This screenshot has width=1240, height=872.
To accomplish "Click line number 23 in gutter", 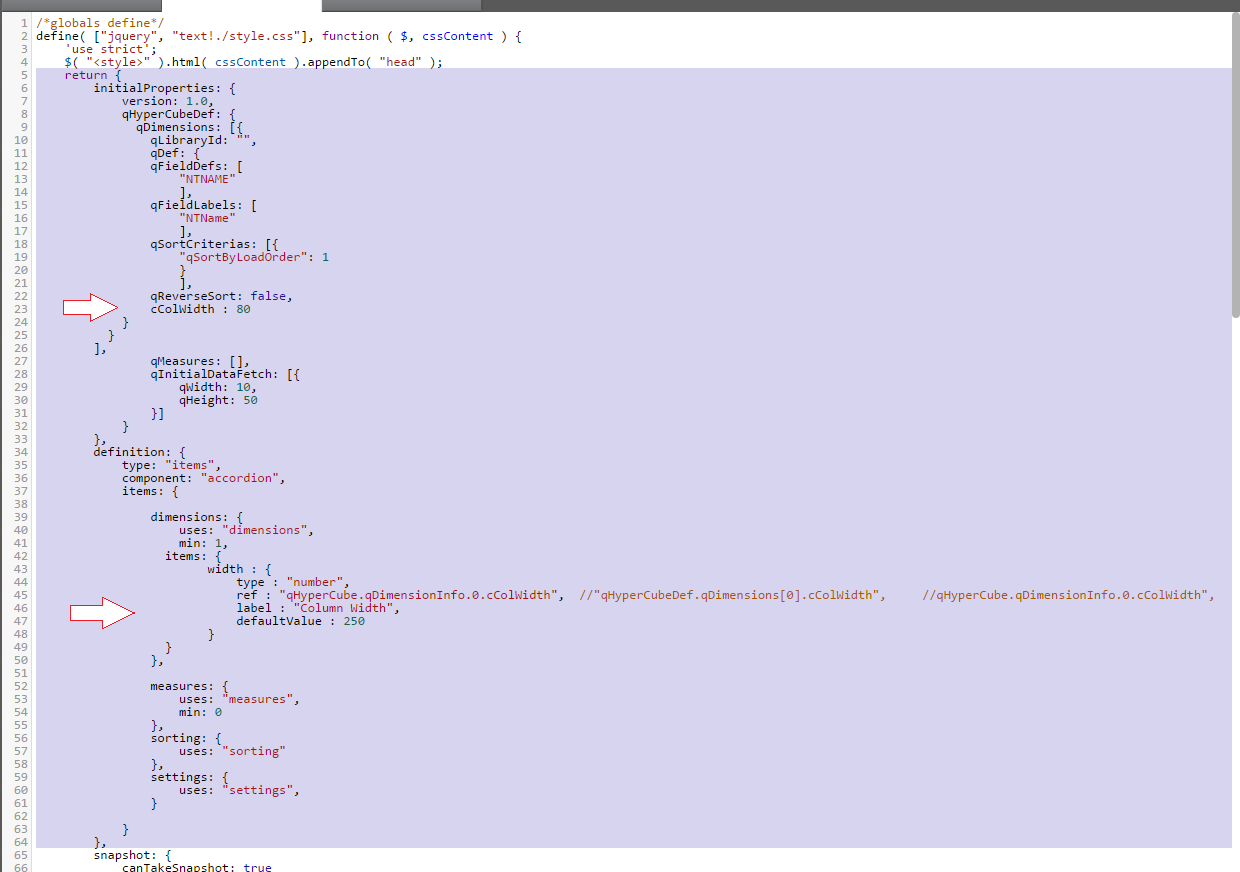I will [x=22, y=309].
